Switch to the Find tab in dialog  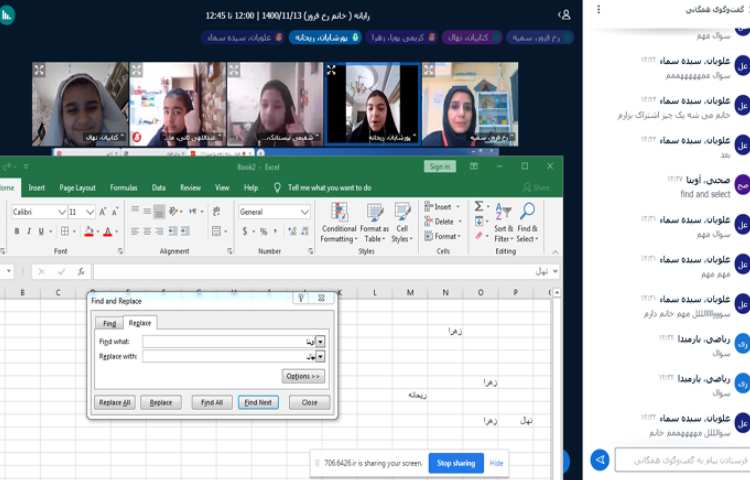tap(109, 323)
